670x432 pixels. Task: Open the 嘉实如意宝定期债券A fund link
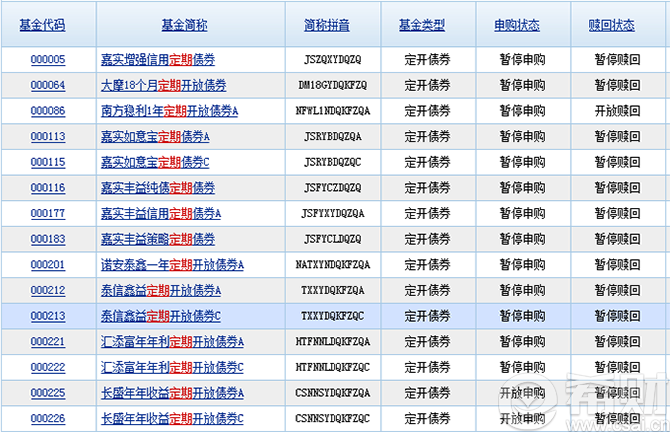(x=155, y=136)
